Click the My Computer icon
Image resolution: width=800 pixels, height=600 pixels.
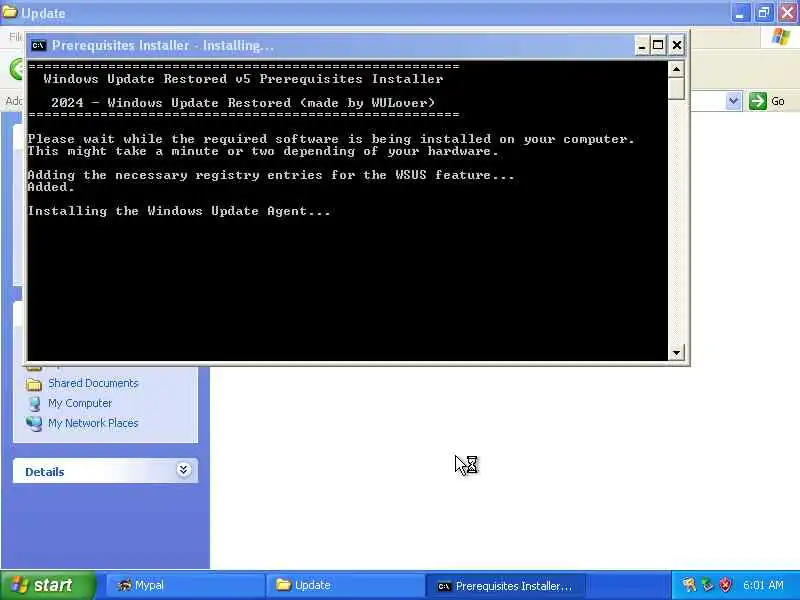click(34, 404)
